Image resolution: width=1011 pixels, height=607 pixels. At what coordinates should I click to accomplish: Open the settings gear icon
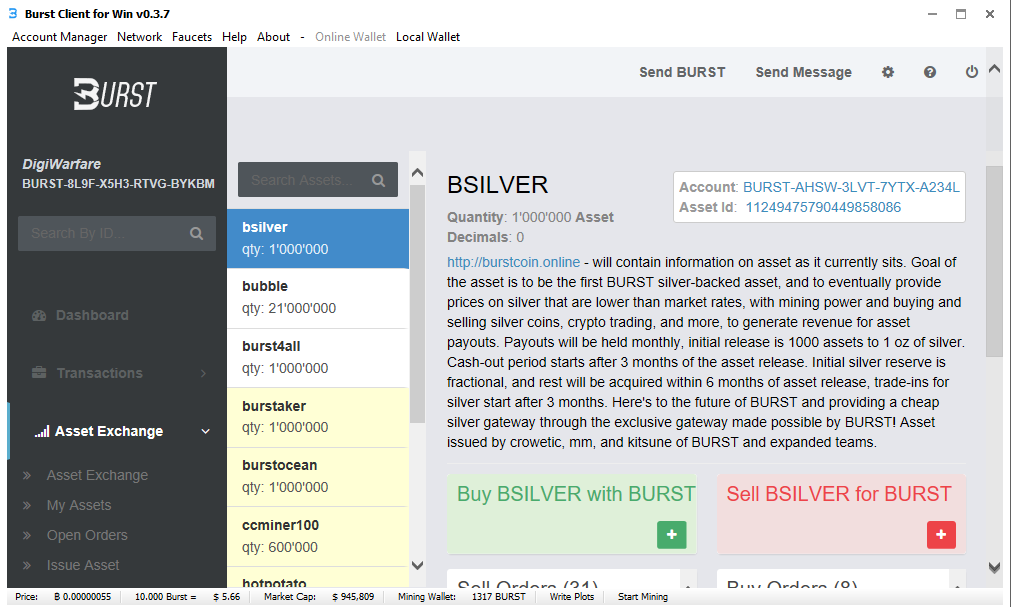click(888, 72)
